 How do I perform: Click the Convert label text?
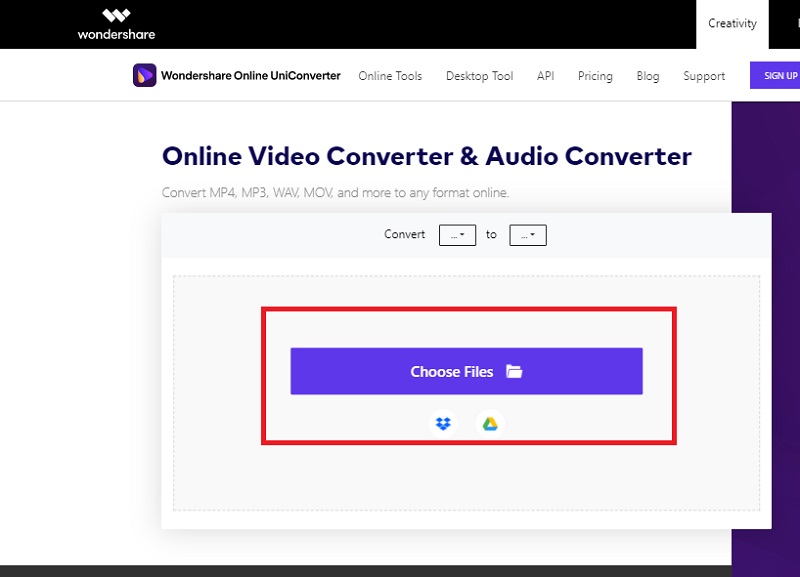click(405, 234)
